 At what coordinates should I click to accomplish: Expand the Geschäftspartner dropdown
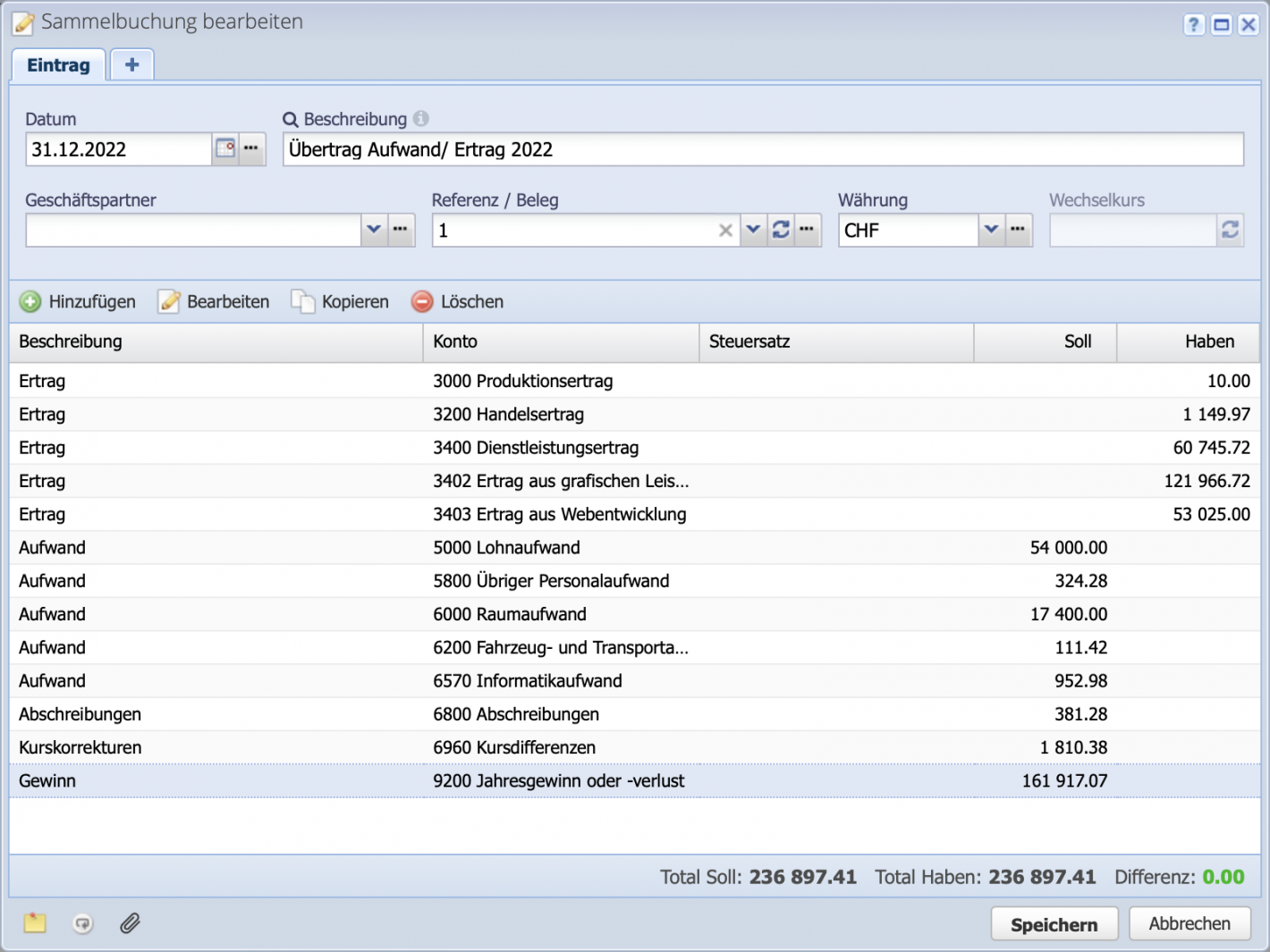374,231
